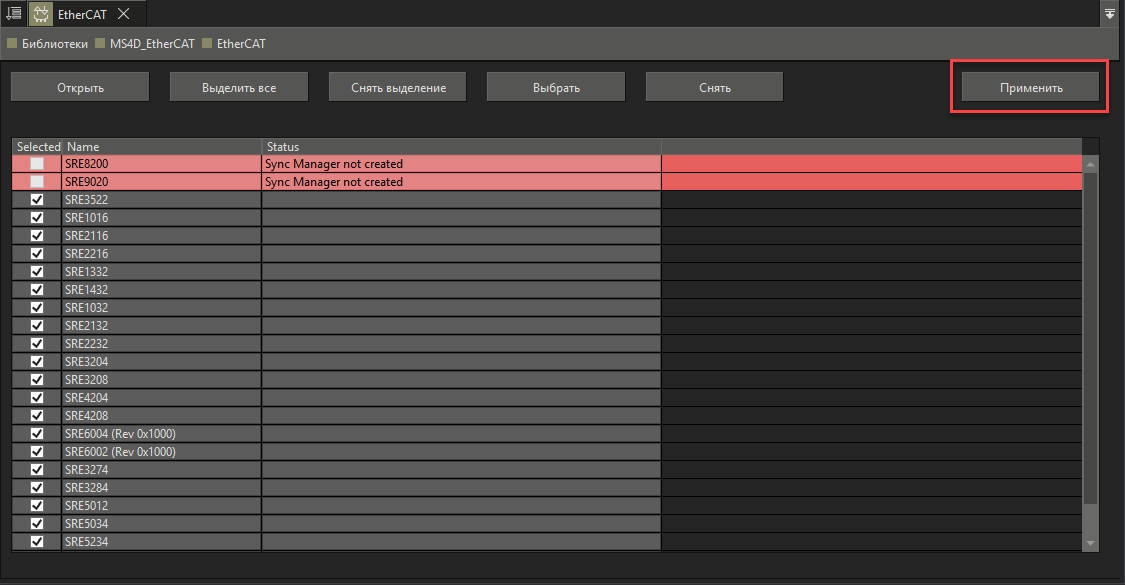Uncheck the SRE2232 checkbox

(37, 343)
